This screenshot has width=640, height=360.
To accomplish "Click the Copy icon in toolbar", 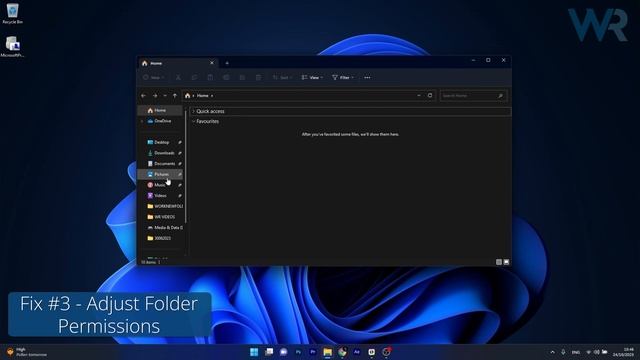I will [x=194, y=78].
